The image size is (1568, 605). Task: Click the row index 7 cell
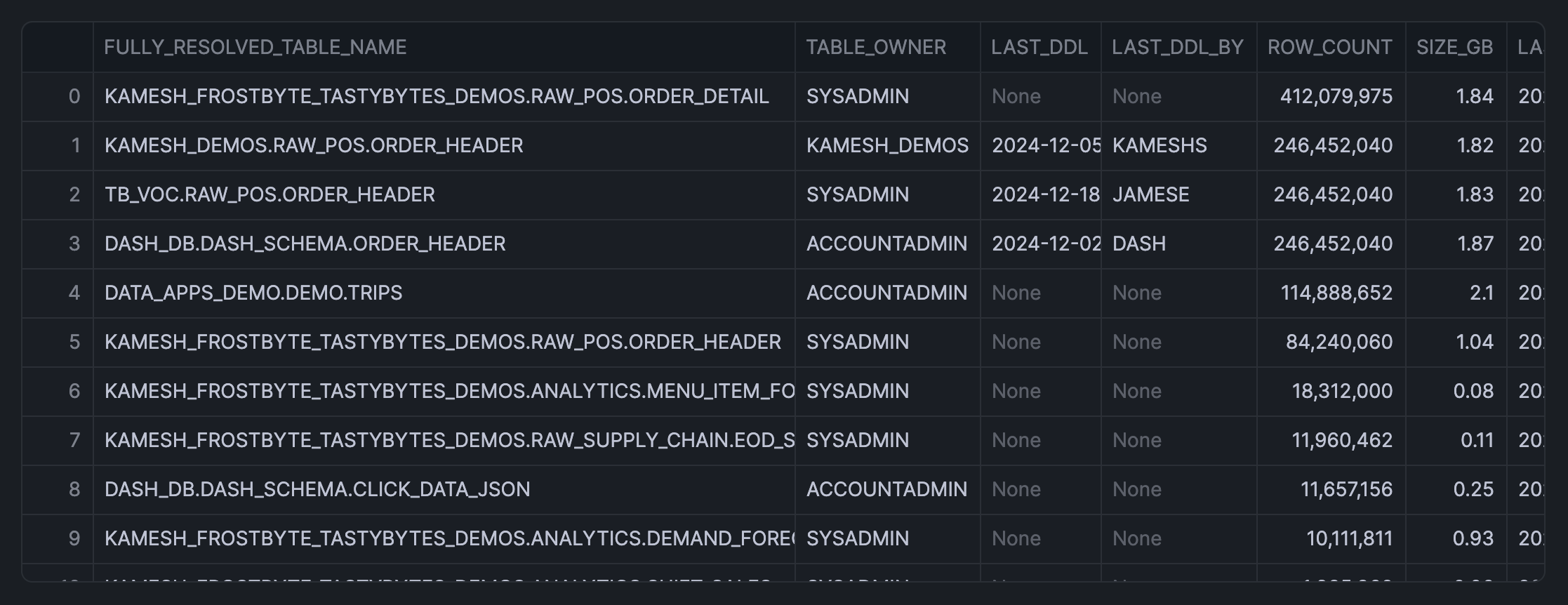click(x=74, y=440)
